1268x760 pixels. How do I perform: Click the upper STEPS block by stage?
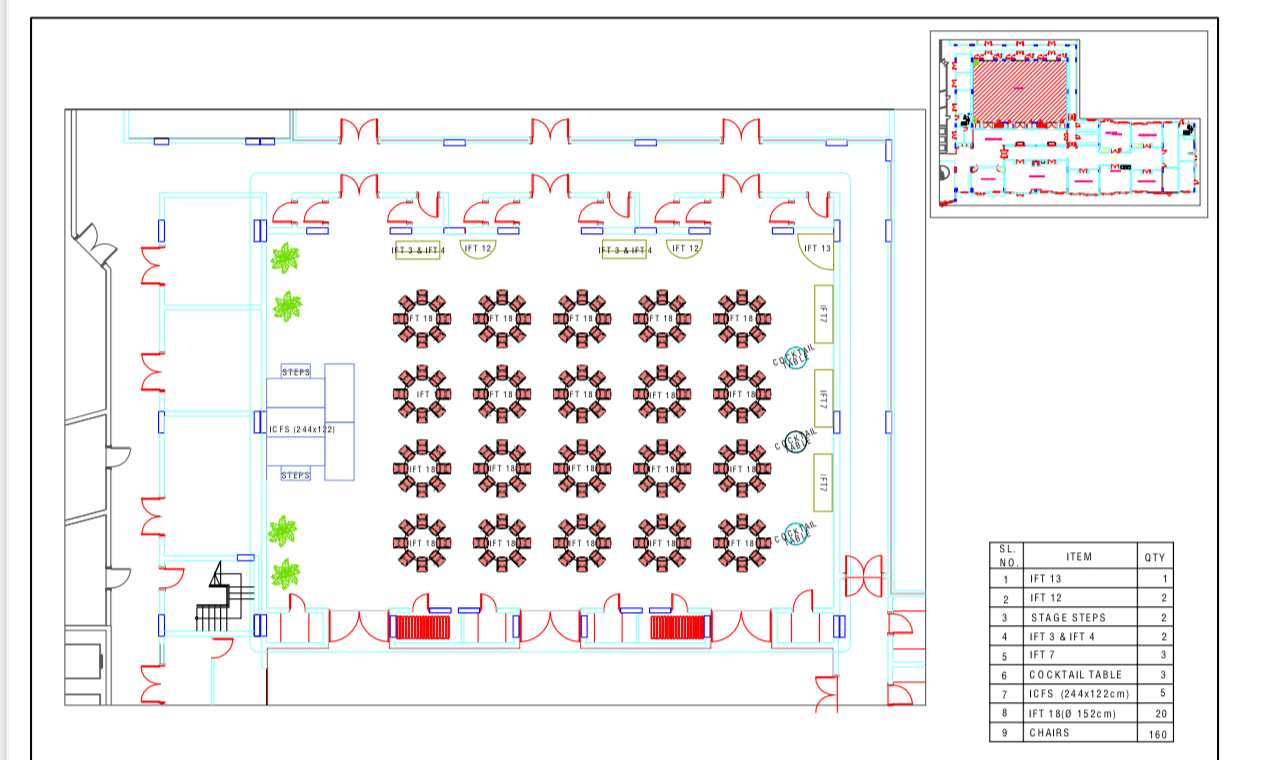296,372
